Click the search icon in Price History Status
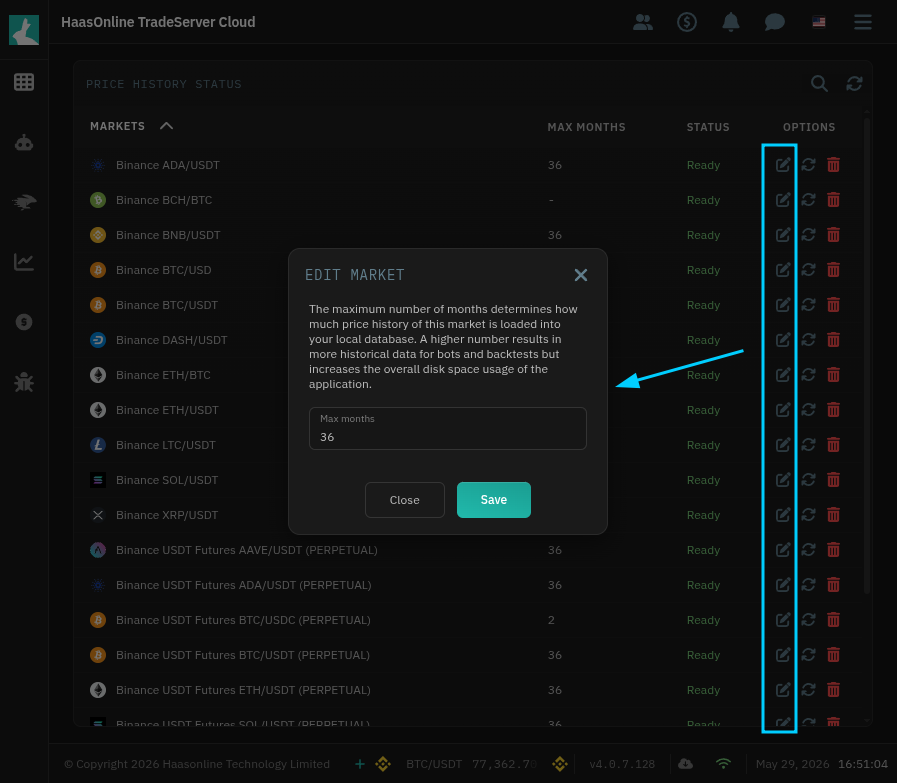 819,84
